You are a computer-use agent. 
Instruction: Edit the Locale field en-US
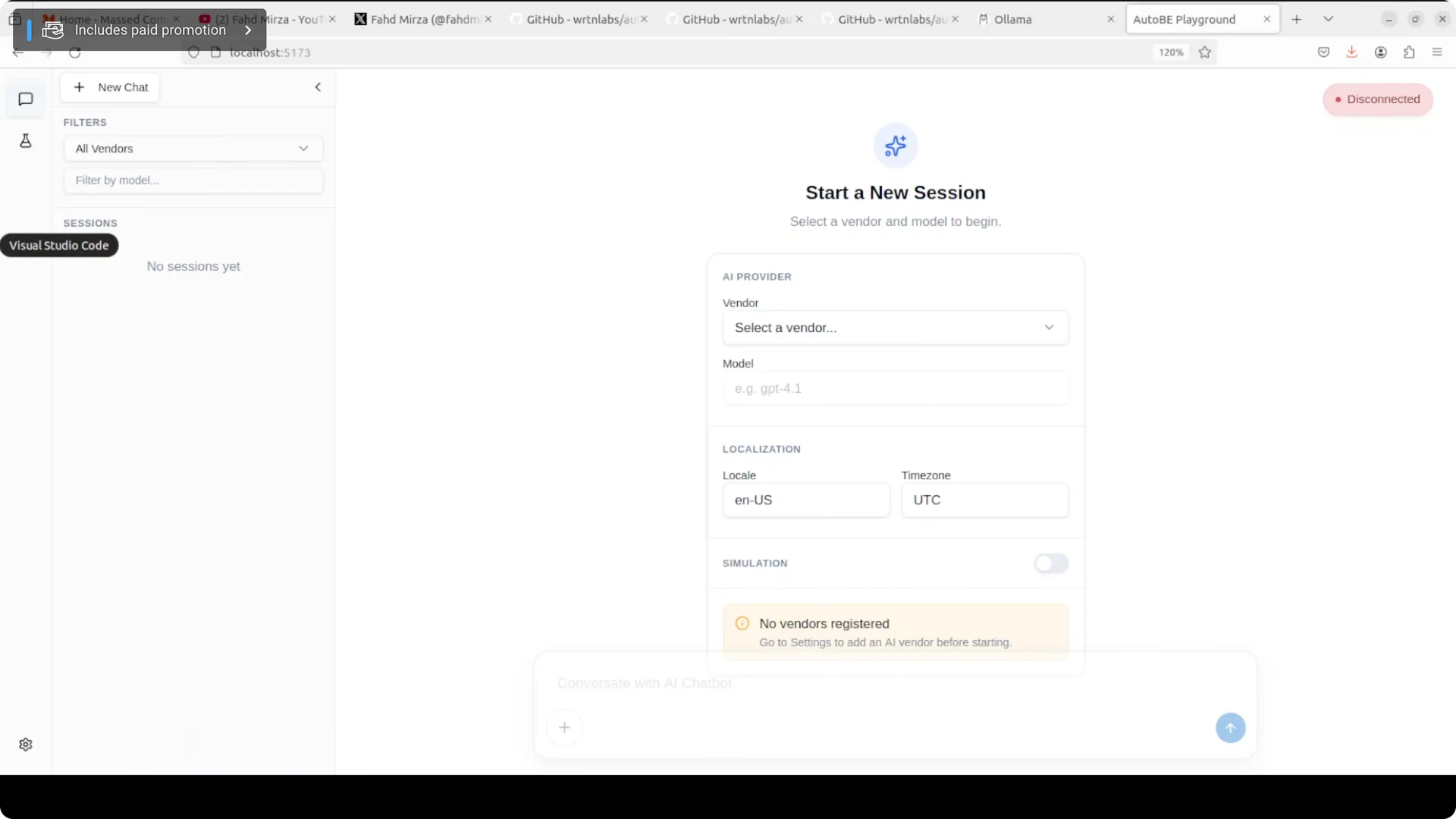(x=805, y=500)
